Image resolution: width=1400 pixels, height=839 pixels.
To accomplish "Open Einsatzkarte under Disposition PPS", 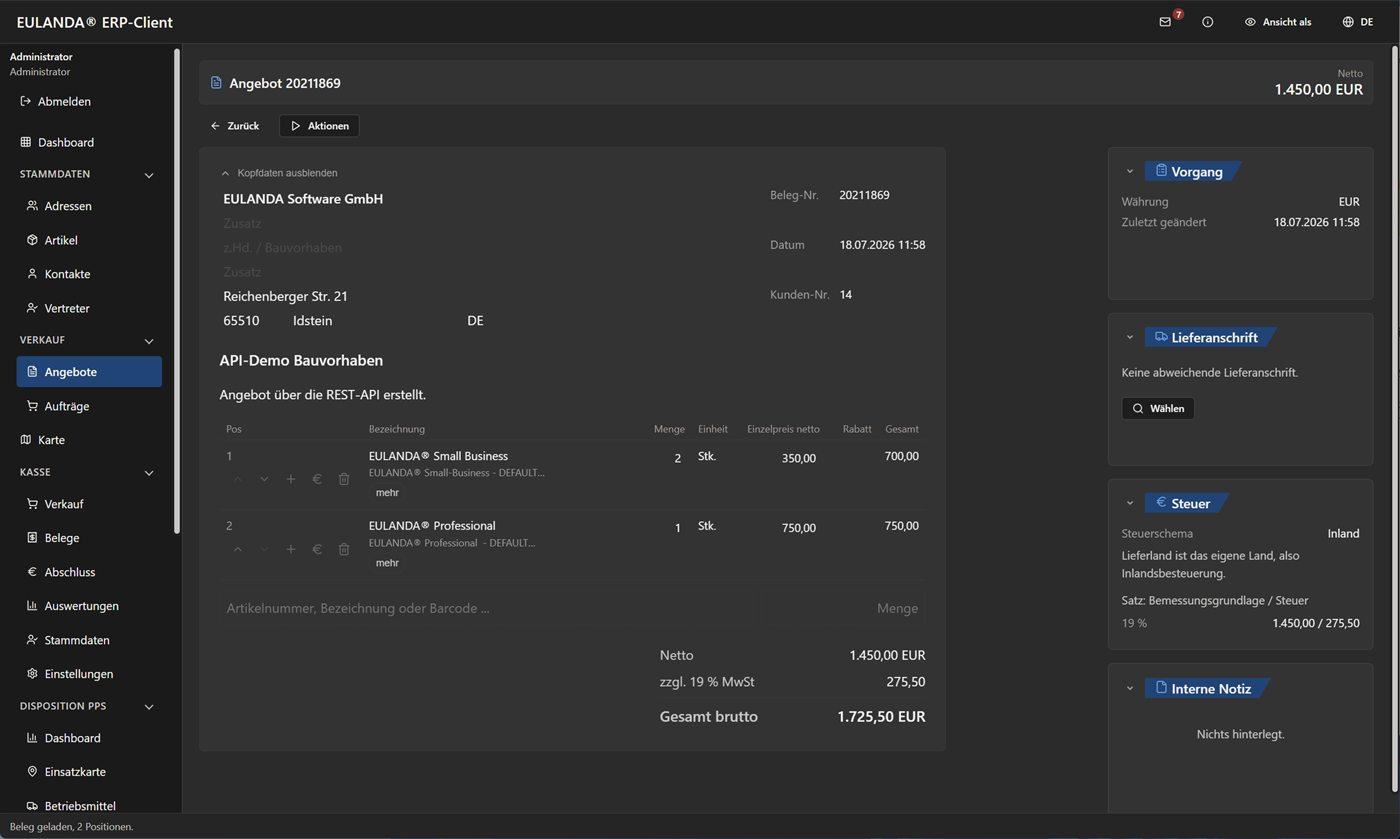I will 89,772.
